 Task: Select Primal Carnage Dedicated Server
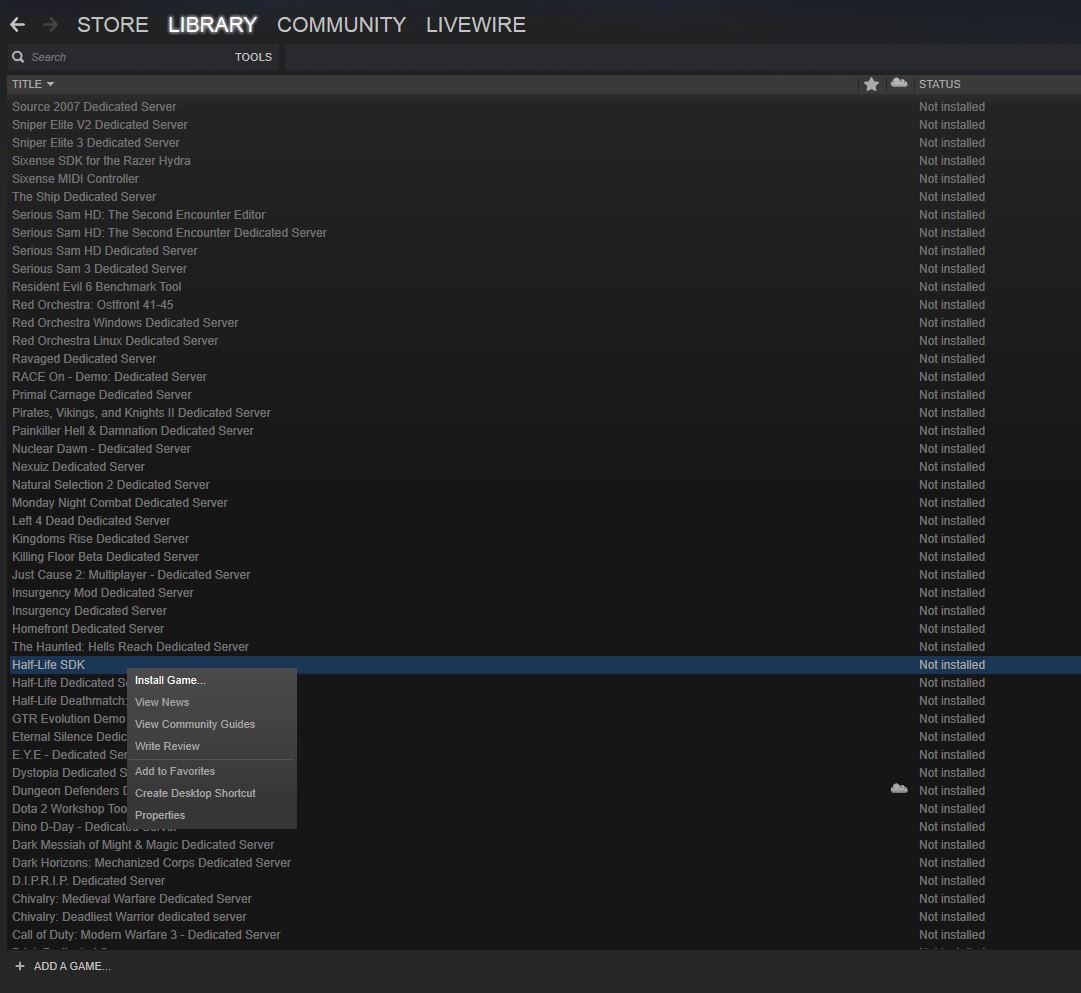click(544, 394)
